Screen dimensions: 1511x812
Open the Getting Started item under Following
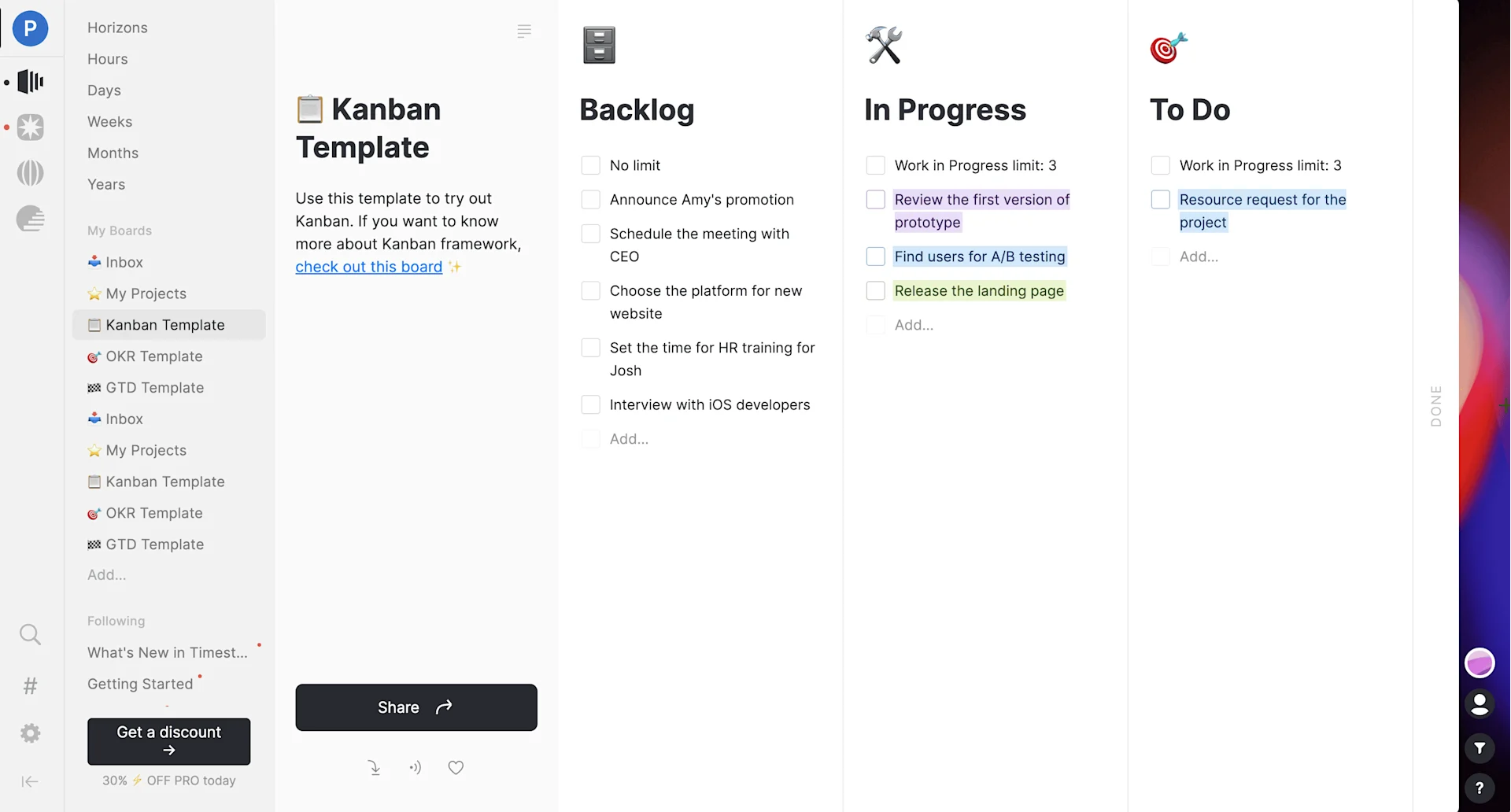[140, 684]
